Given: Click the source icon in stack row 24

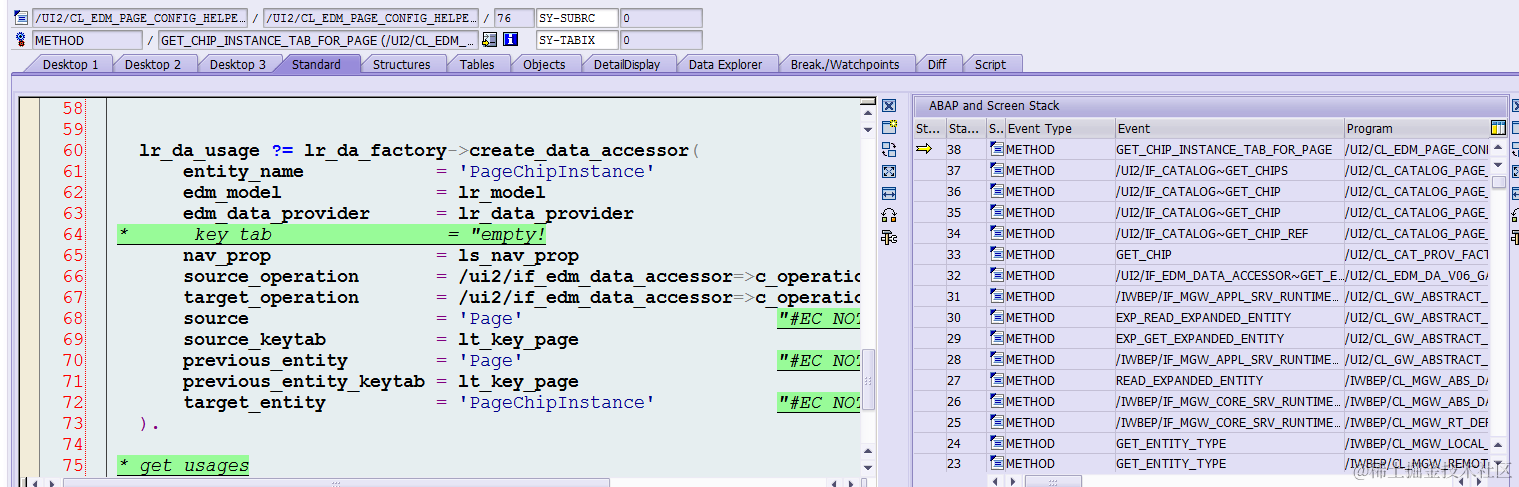Looking at the screenshot, I should (997, 443).
